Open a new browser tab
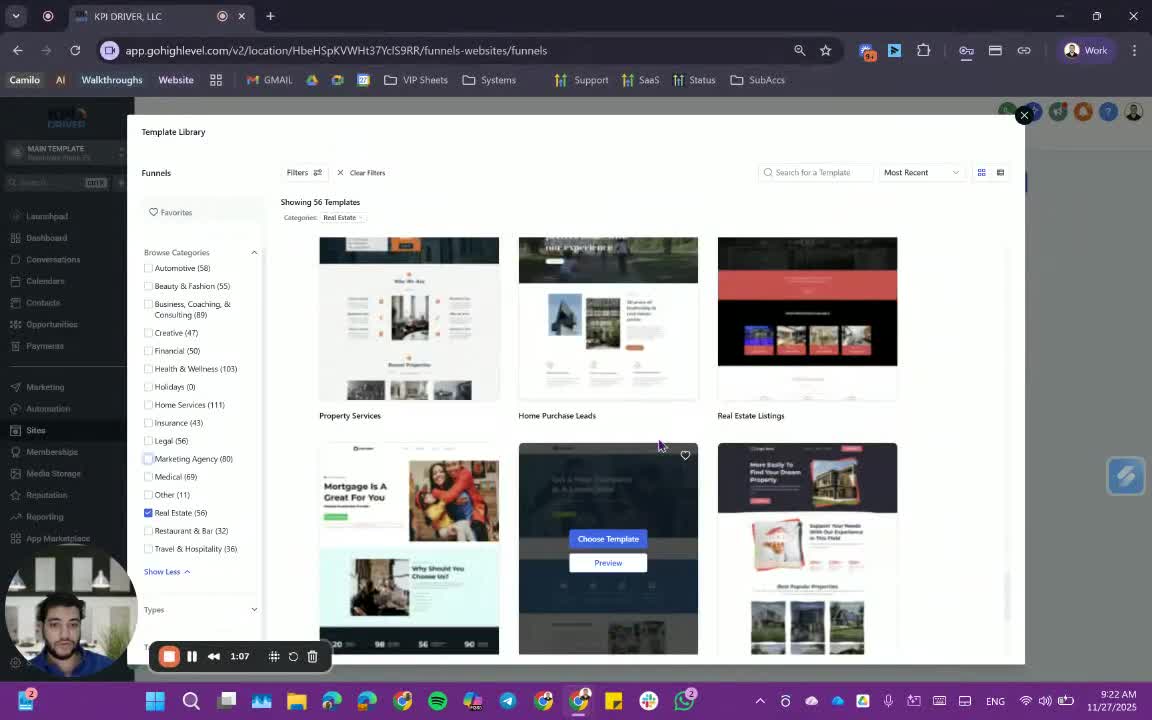1152x720 pixels. click(x=270, y=16)
